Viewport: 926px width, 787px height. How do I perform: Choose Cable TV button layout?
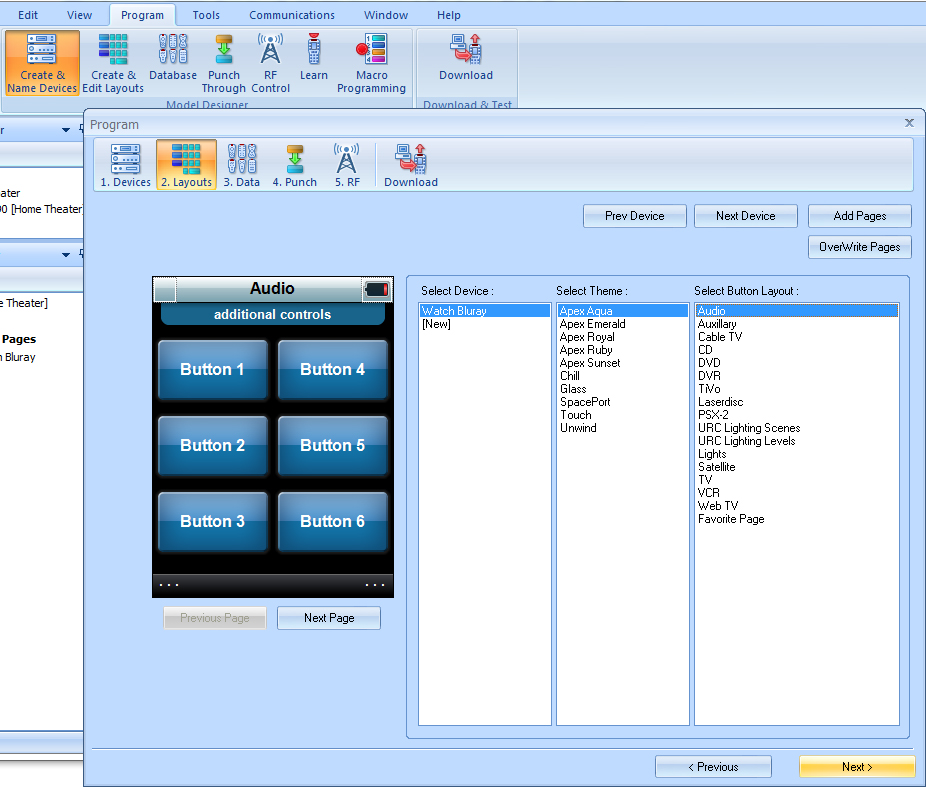[x=720, y=337]
